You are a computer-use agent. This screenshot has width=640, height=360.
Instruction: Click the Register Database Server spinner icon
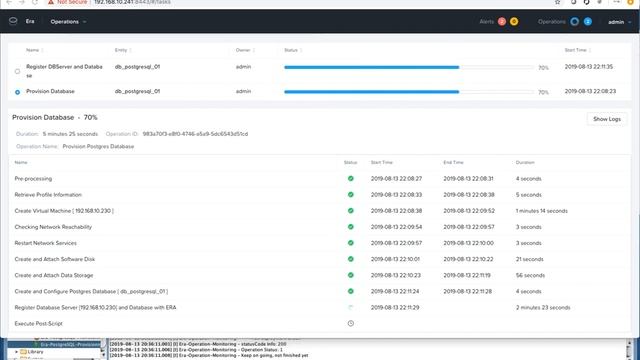pyautogui.click(x=351, y=307)
